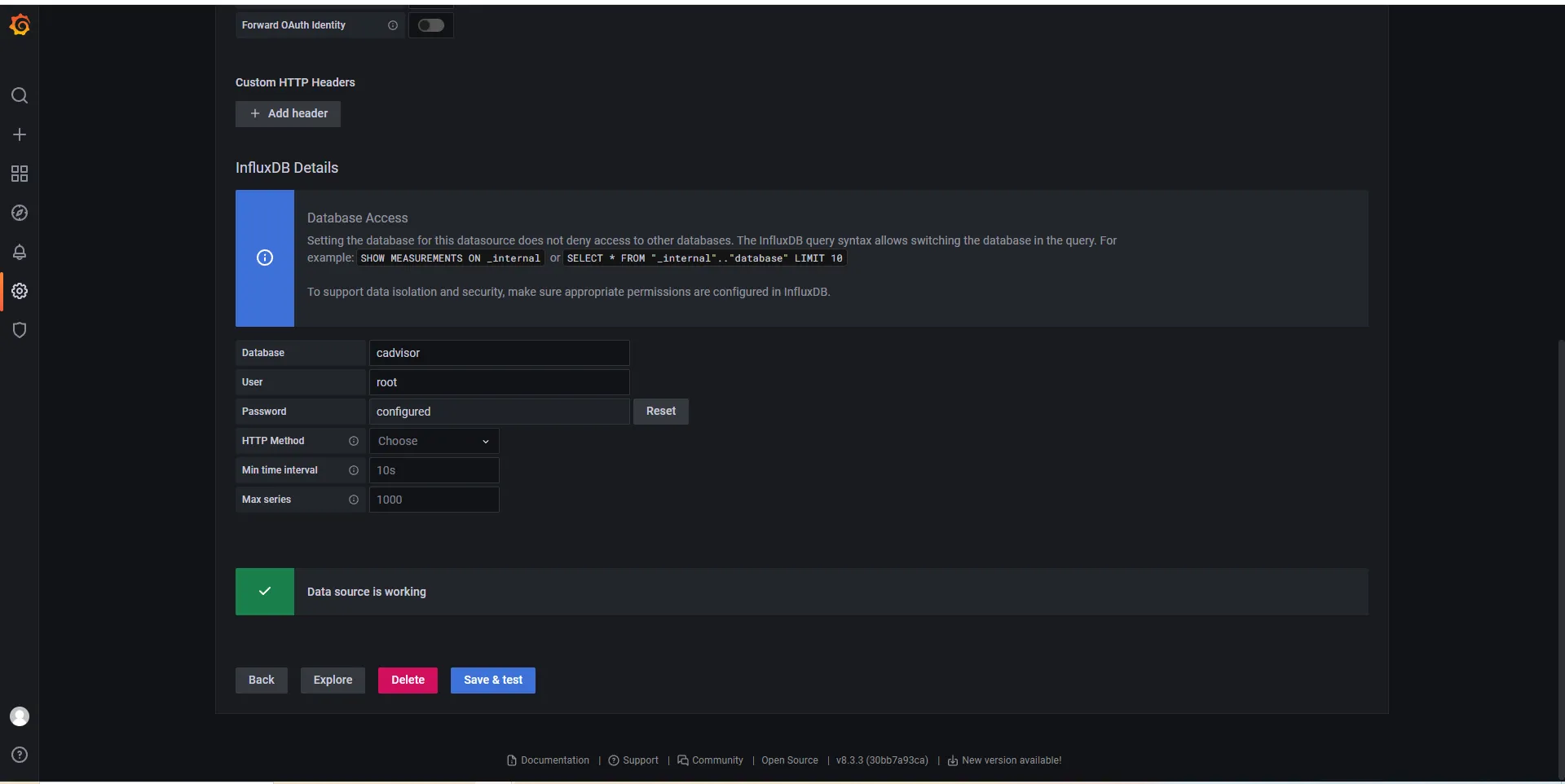
Task: Click the HTTP Method info icon
Action: (354, 441)
